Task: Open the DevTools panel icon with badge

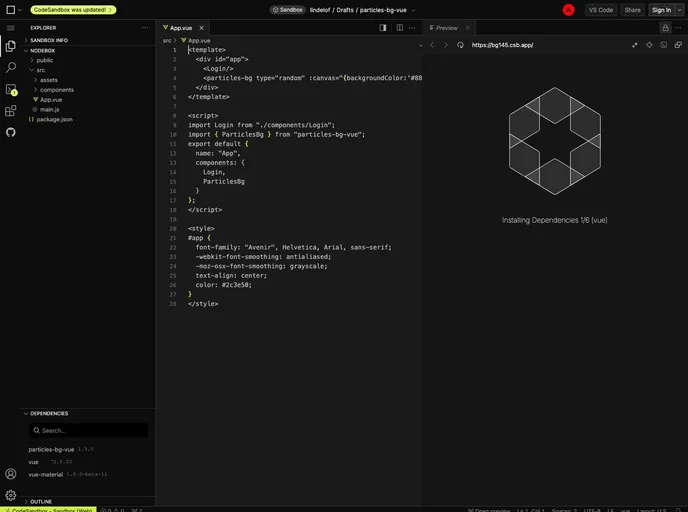Action: pos(11,90)
